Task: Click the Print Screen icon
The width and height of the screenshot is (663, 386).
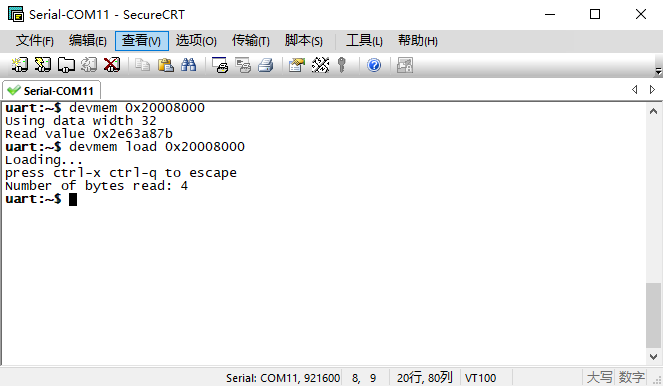Action: click(x=220, y=65)
